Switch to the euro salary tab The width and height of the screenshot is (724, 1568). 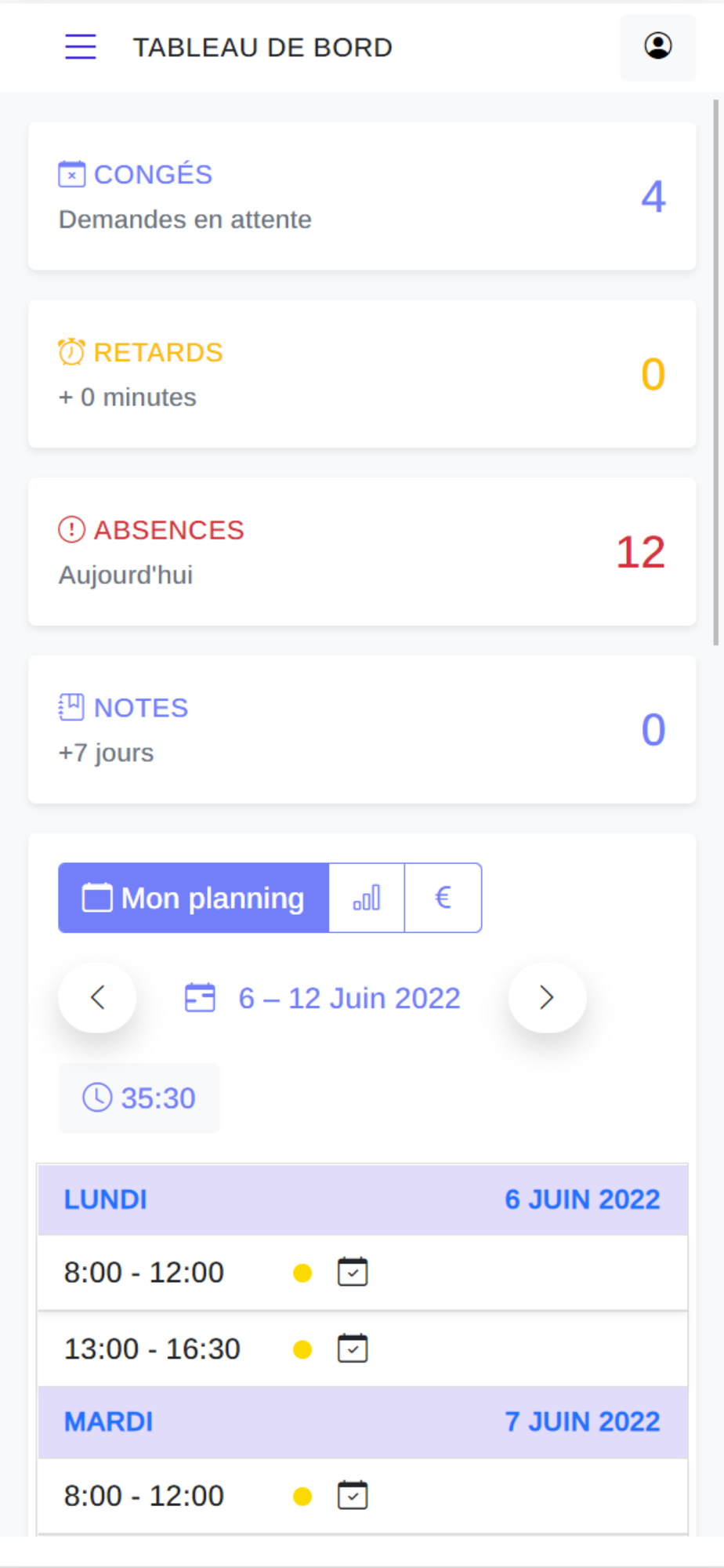443,898
